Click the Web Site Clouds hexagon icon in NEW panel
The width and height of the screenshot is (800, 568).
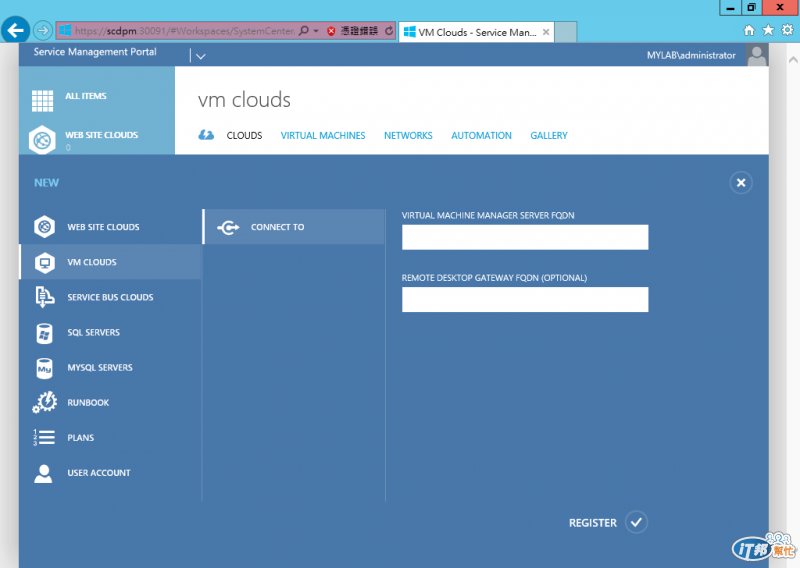[x=44, y=227]
